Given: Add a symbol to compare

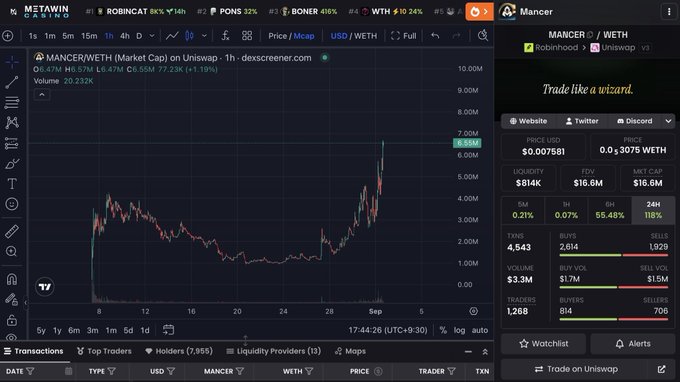Looking at the screenshot, I should pyautogui.click(x=8, y=36).
